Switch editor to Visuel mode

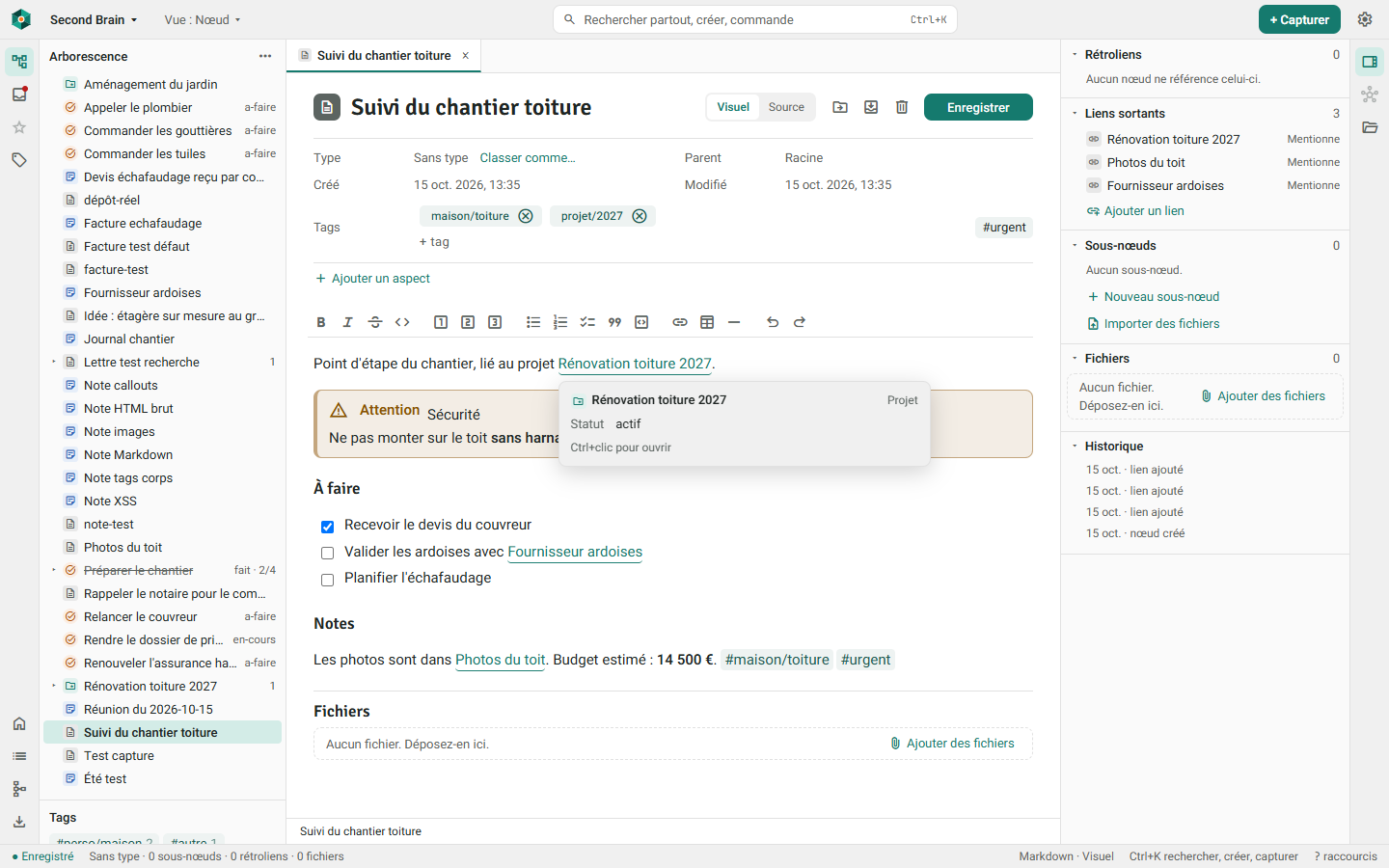tap(733, 107)
